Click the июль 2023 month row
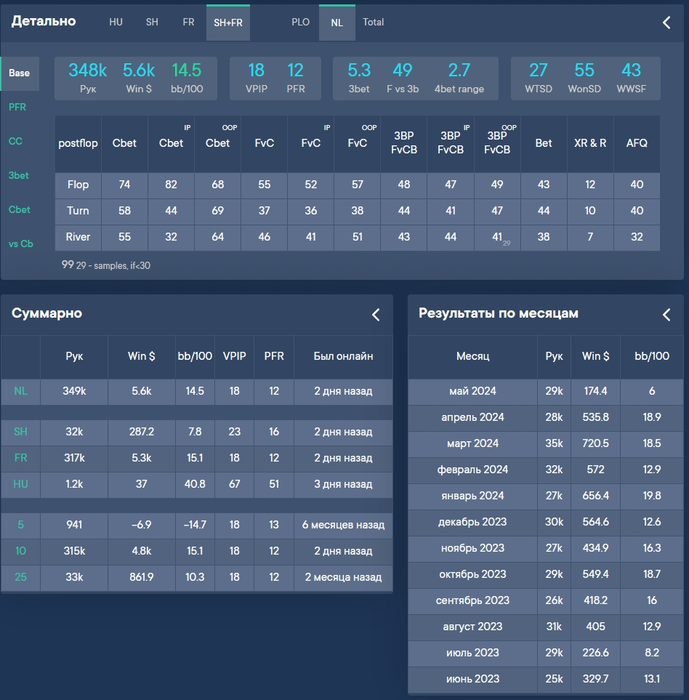Screen dimensions: 689x700 click(x=546, y=653)
